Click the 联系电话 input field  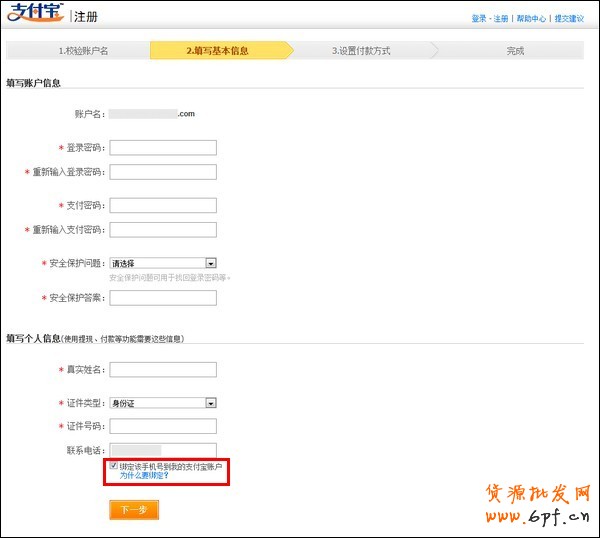(163, 450)
